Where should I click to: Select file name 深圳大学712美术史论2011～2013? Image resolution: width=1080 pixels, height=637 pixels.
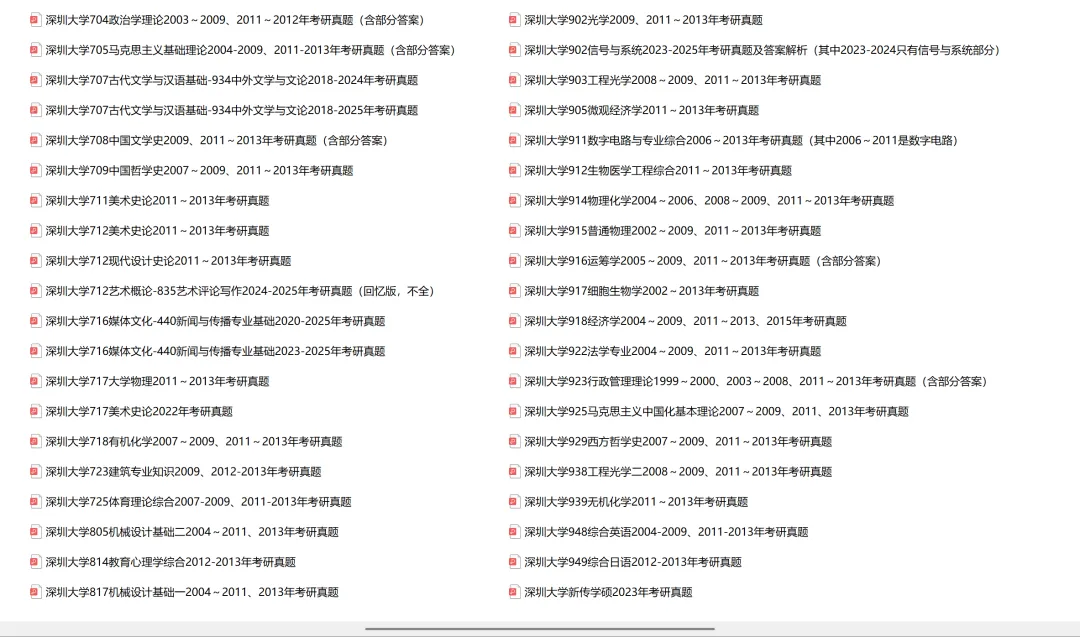[157, 231]
